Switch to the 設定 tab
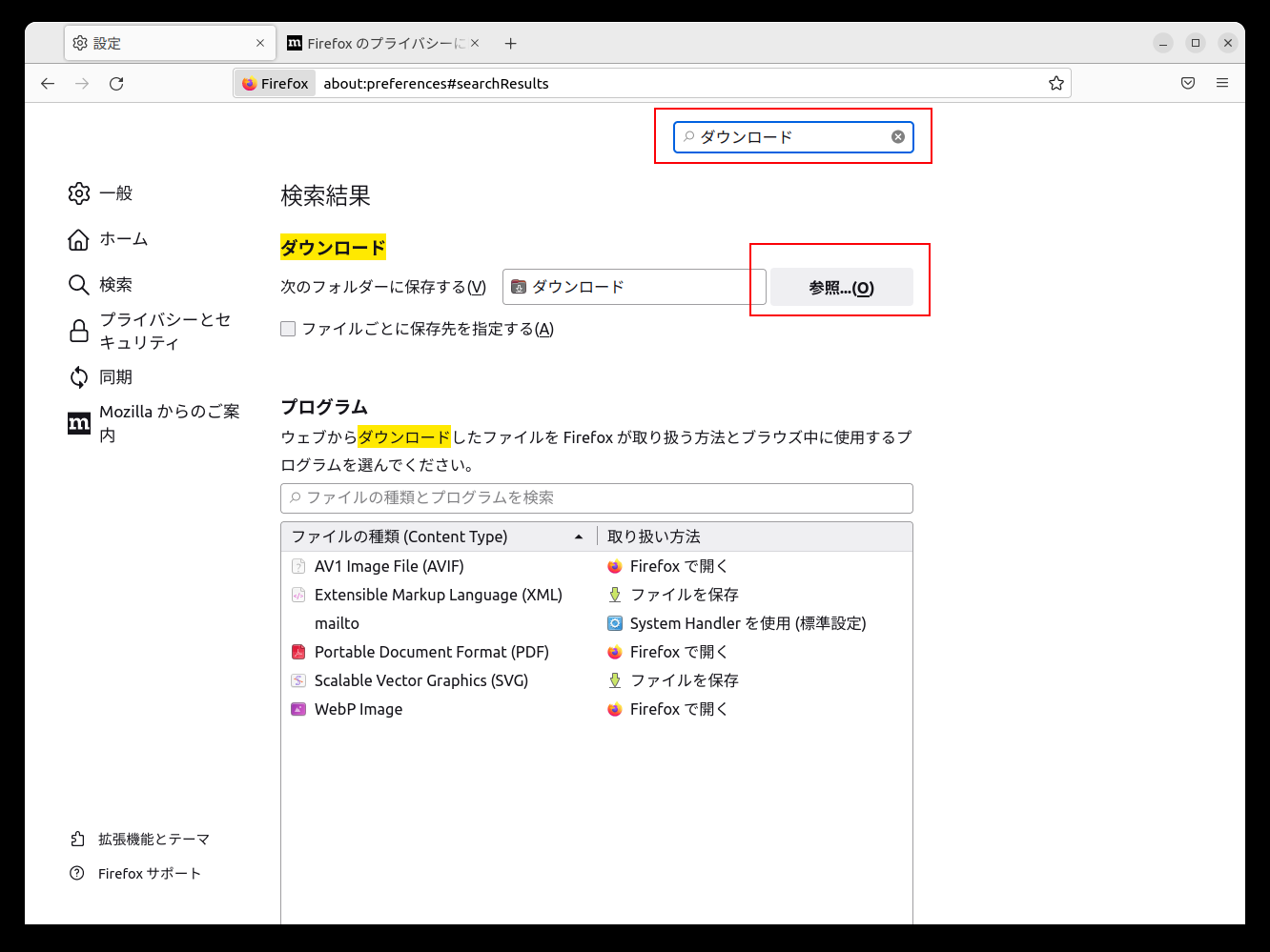Viewport: 1270px width, 952px height. (171, 44)
